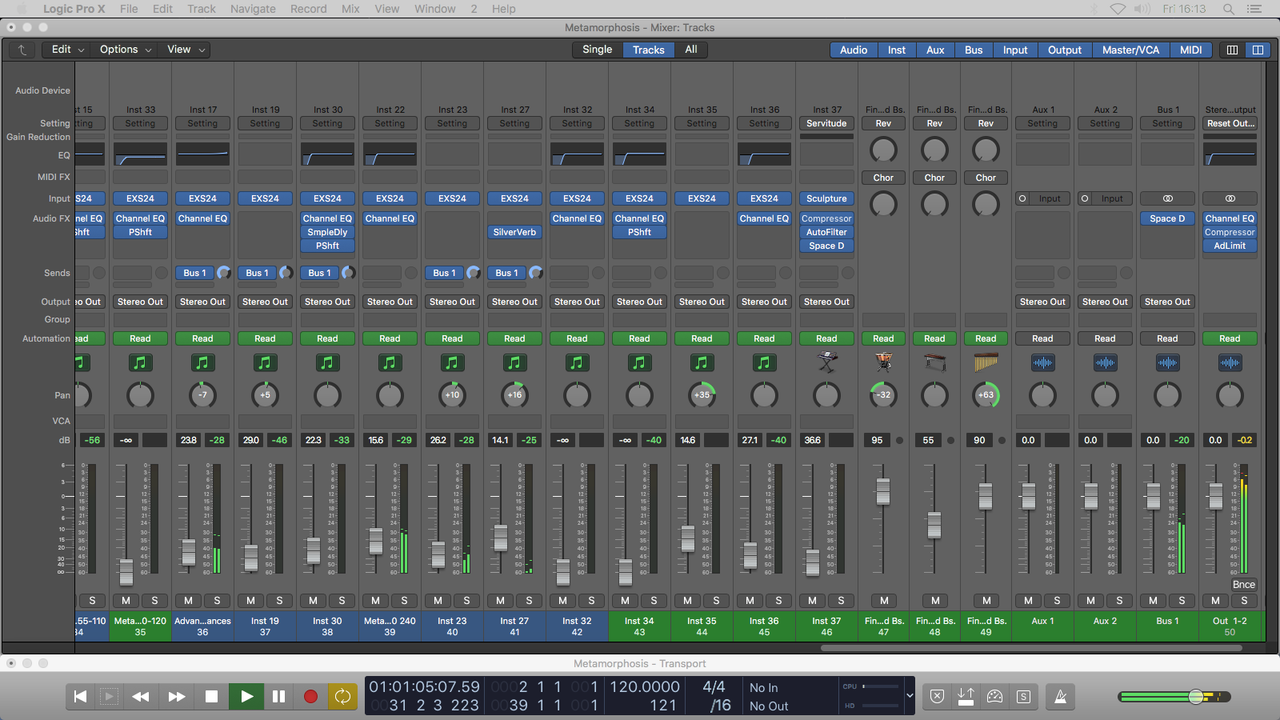1280x720 pixels.
Task: Click stereo format icon on Bus 1 input
Action: 1167,198
